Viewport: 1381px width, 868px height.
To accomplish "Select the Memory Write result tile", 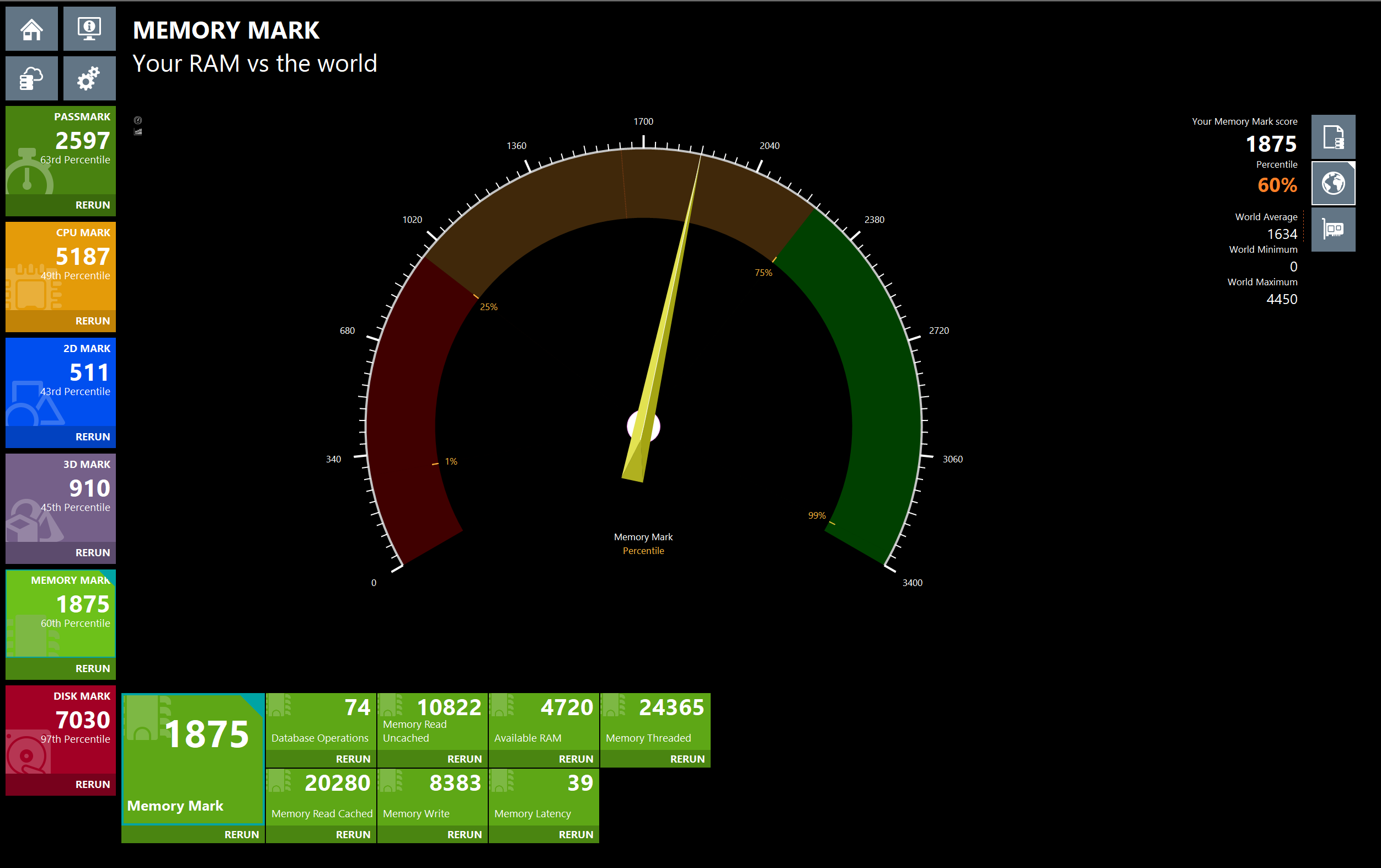I will point(433,797).
